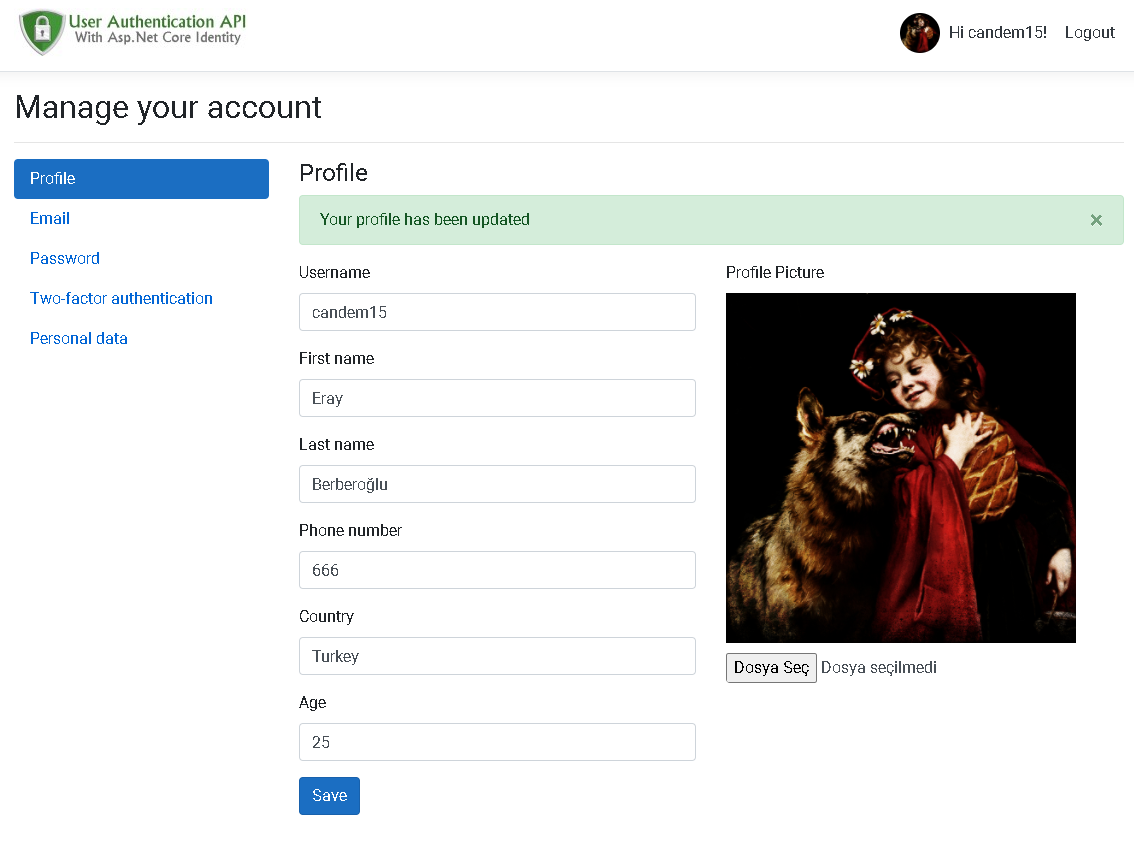The height and width of the screenshot is (841, 1134).
Task: Open the Profile sidebar tab
Action: point(141,179)
